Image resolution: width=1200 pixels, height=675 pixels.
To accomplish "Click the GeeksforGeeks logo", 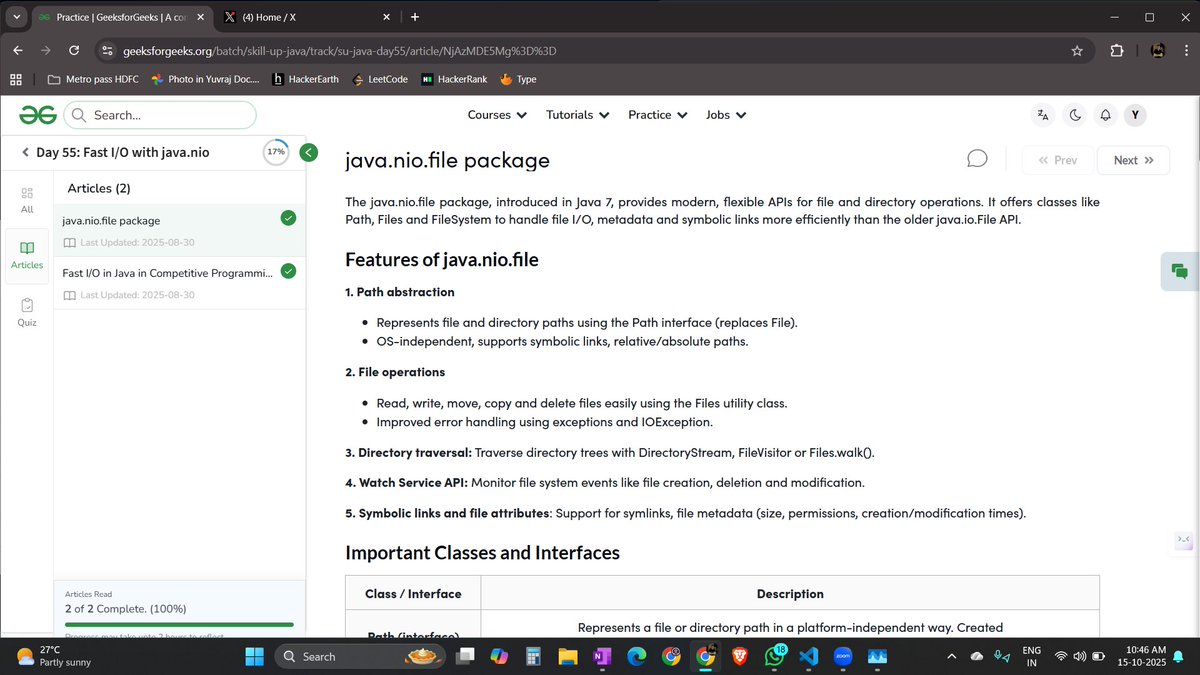I will [36, 115].
